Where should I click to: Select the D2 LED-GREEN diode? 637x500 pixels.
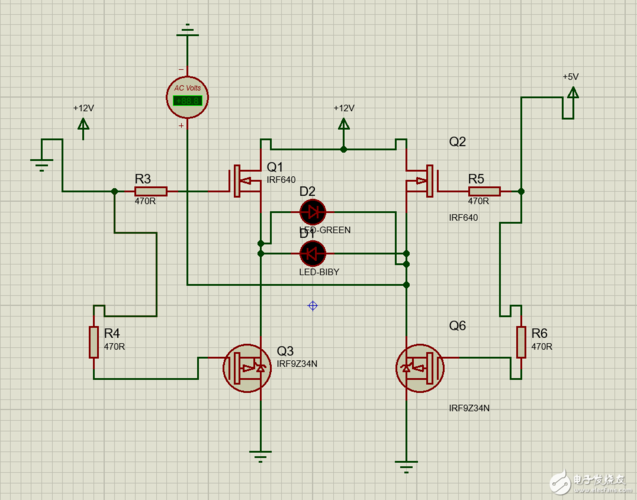[x=312, y=212]
